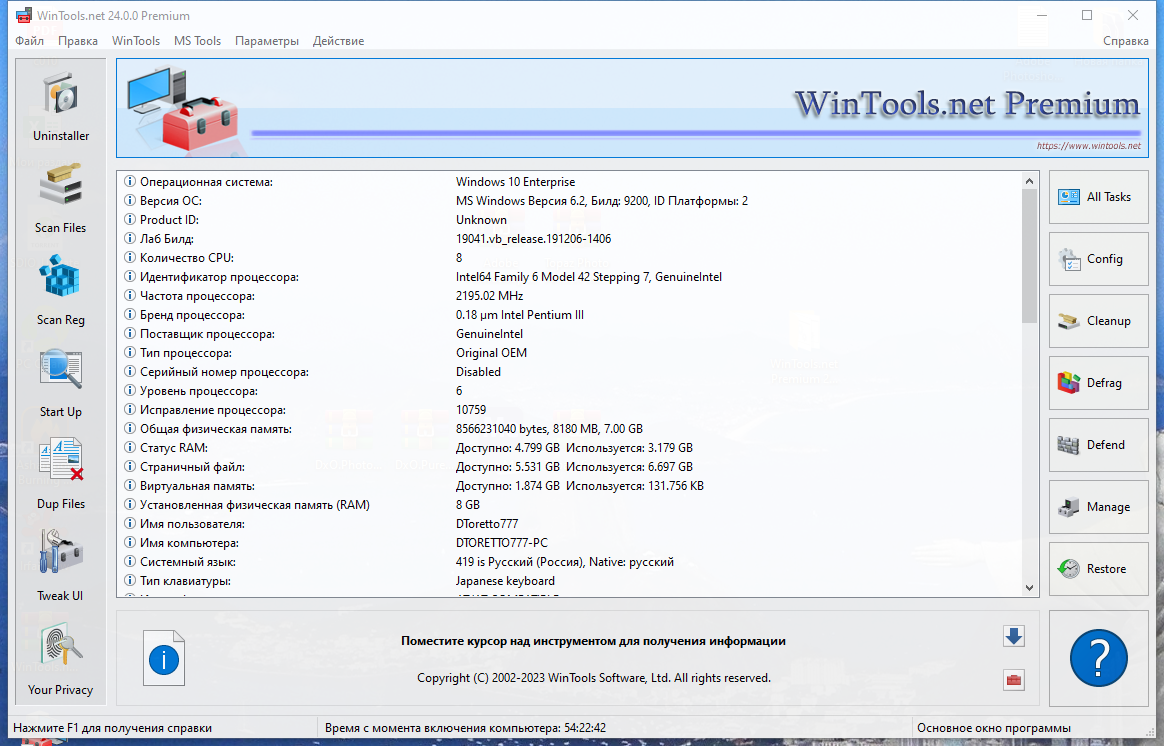1164x746 pixels.
Task: Click the info icon beside Статус RAM
Action: [x=130, y=448]
